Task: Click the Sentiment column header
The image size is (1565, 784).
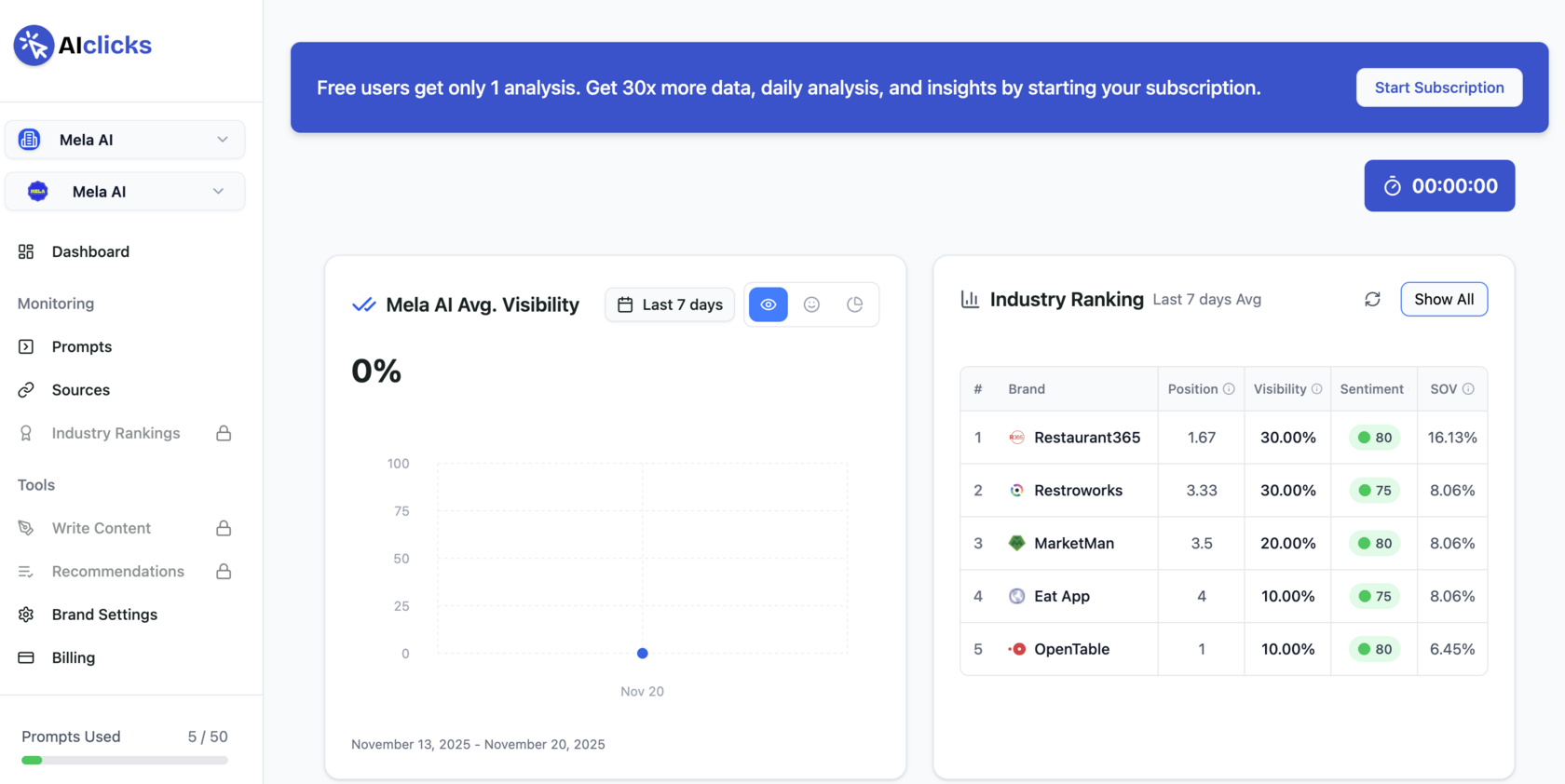Action: tap(1371, 389)
